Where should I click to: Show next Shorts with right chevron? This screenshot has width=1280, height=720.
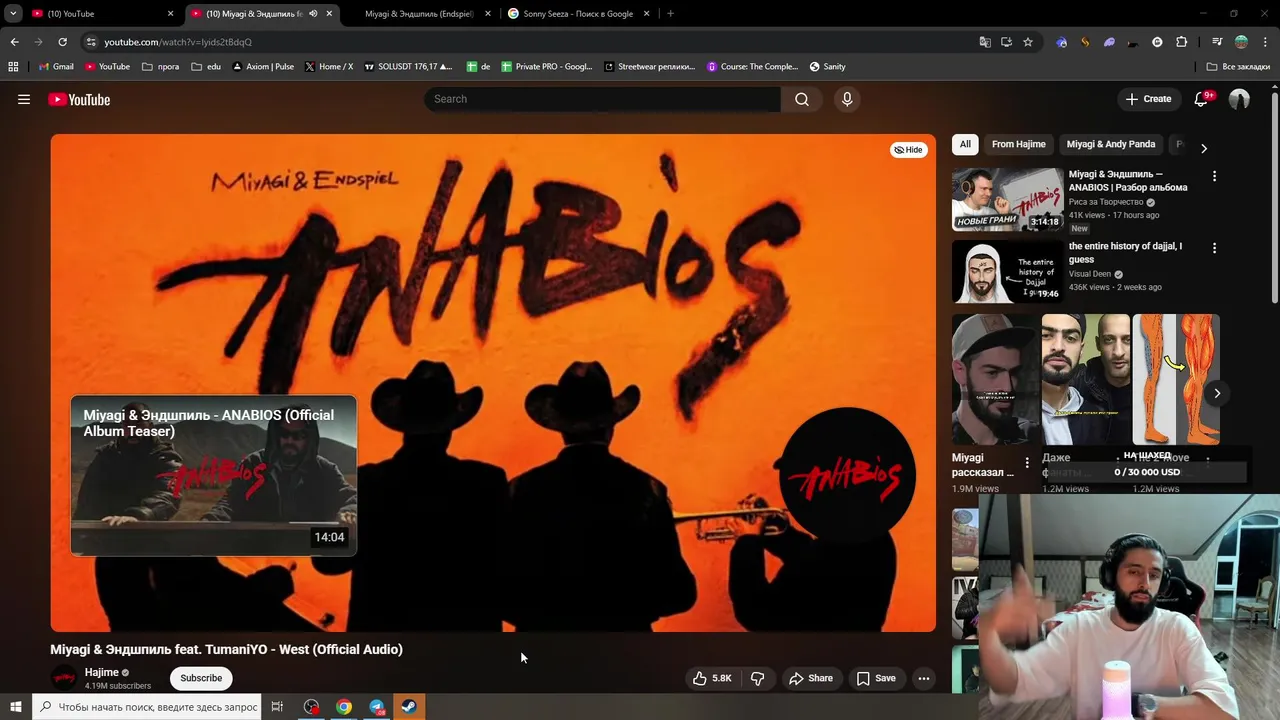1217,393
